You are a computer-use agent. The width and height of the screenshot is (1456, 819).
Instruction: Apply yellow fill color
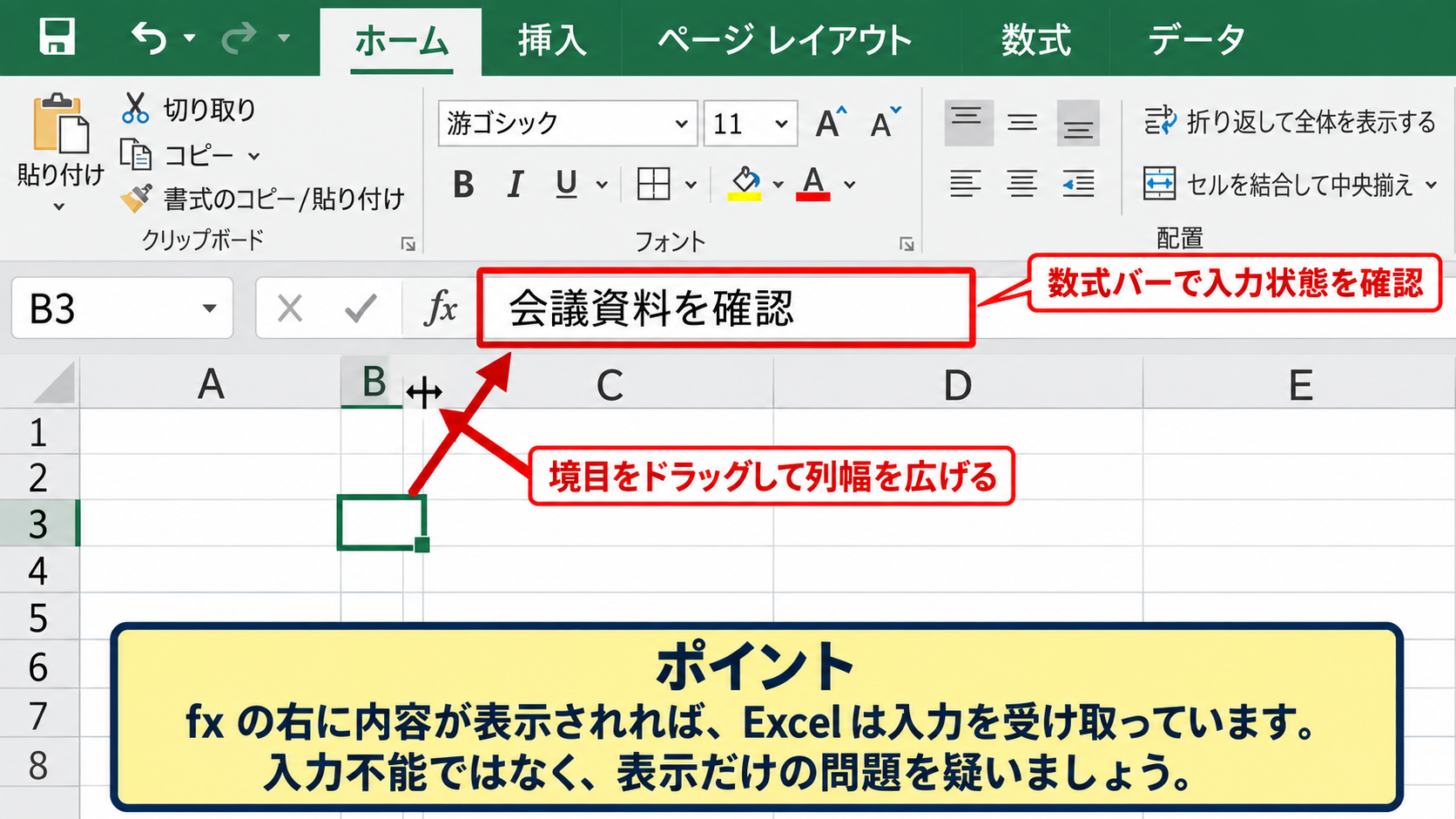[x=745, y=184]
